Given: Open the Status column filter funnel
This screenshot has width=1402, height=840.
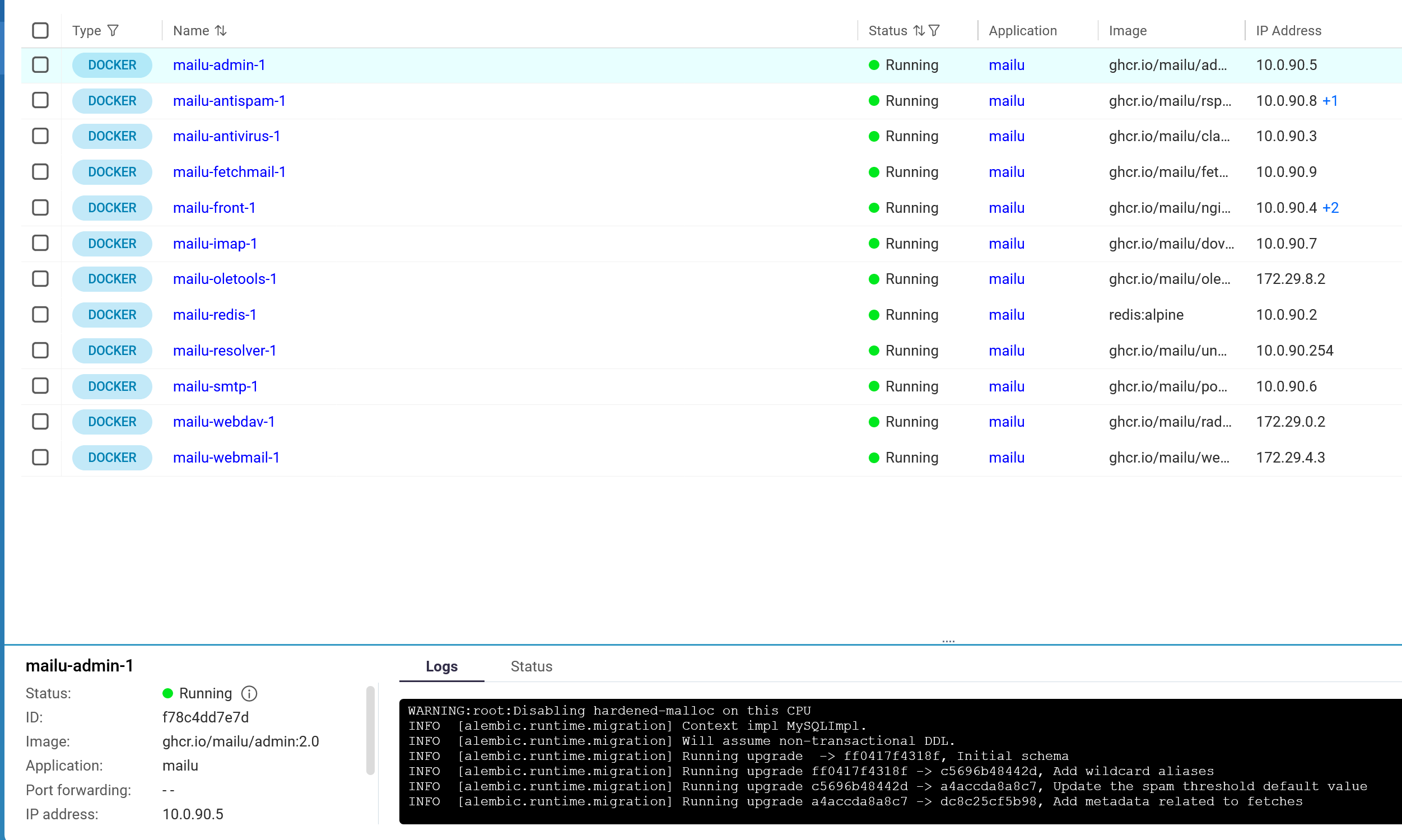Looking at the screenshot, I should pos(934,31).
